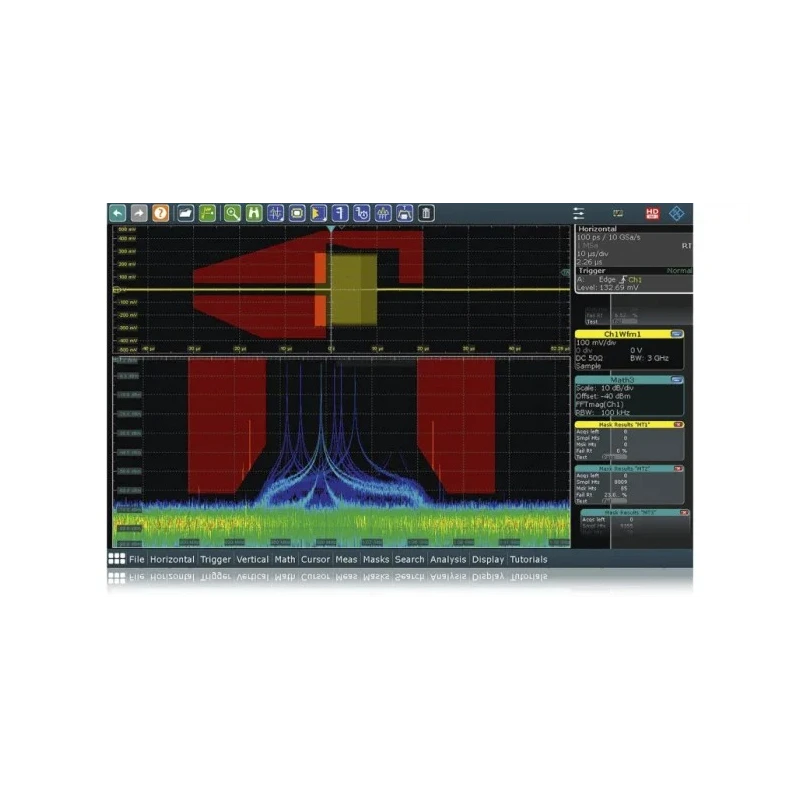Click the zone trigger toolbar icon

click(x=404, y=213)
